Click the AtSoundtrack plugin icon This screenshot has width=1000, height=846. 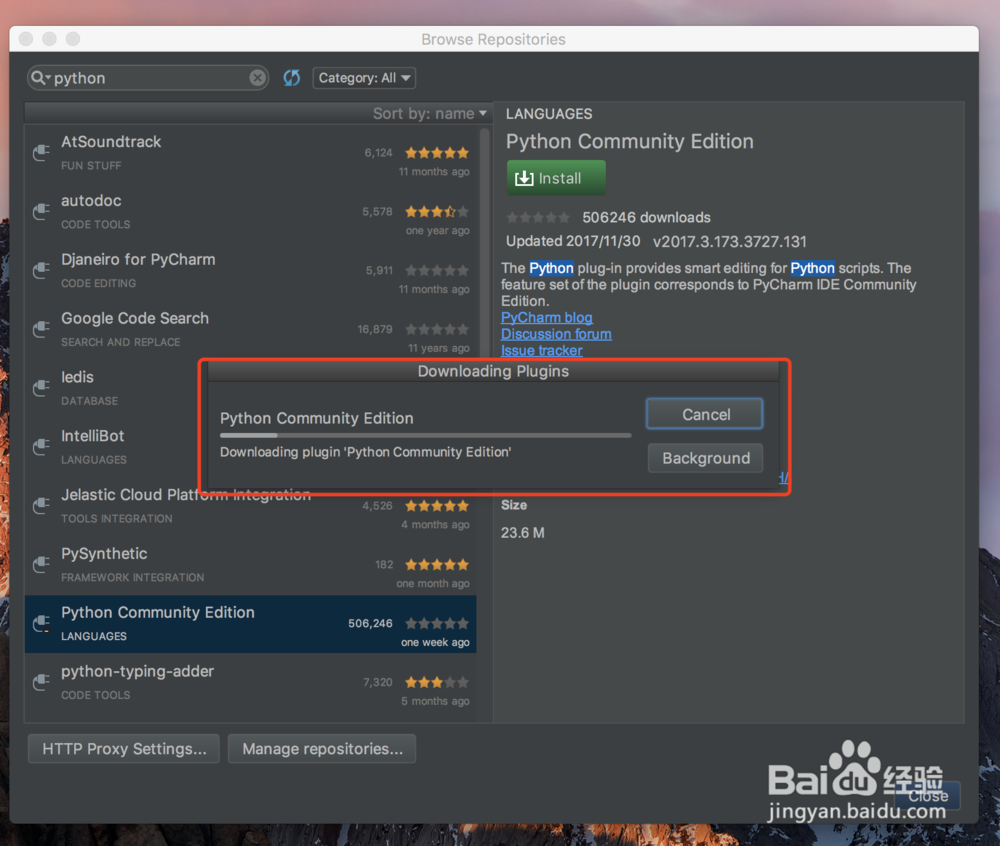41,152
